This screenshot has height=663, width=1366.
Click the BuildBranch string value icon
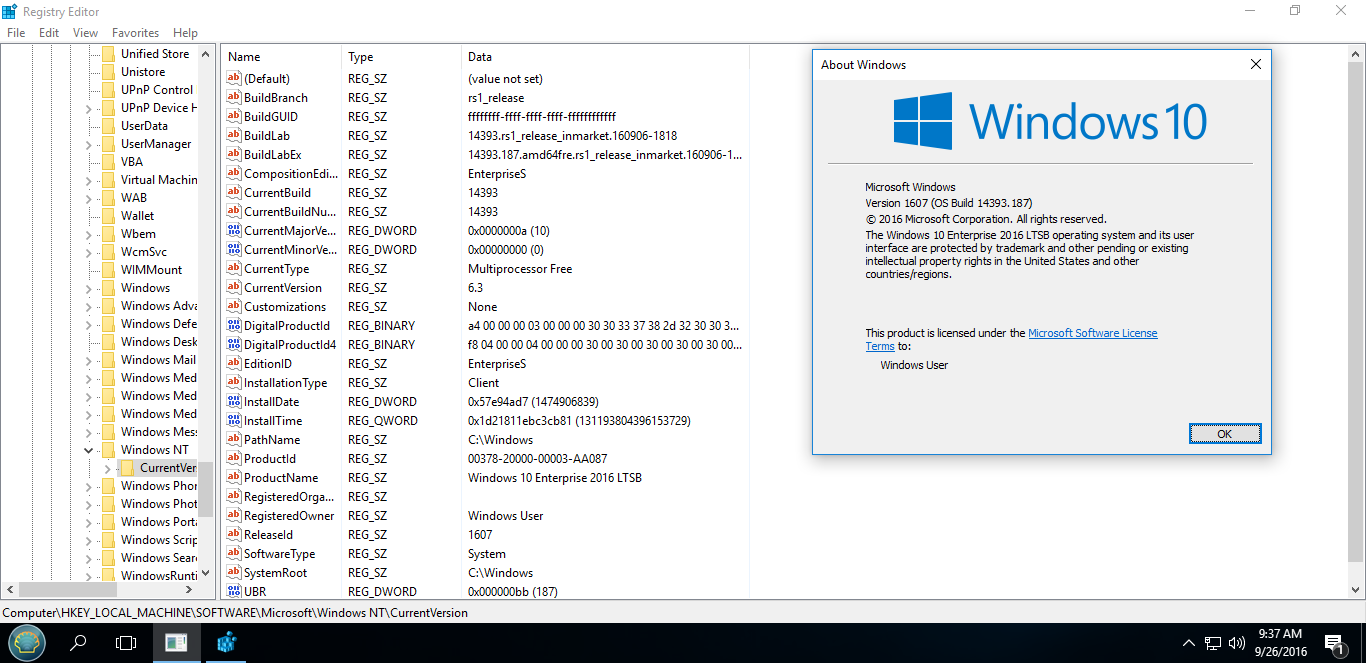pyautogui.click(x=233, y=98)
